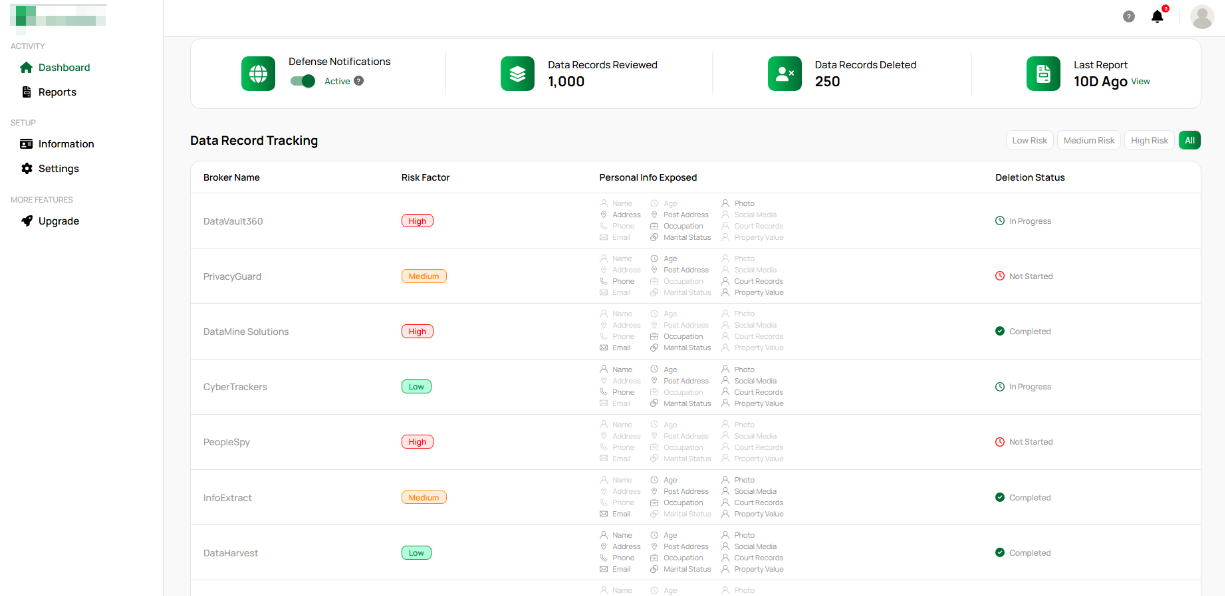Screen dimensions: 1225x596
Task: Click View next to Last Report
Action: coord(1141,81)
